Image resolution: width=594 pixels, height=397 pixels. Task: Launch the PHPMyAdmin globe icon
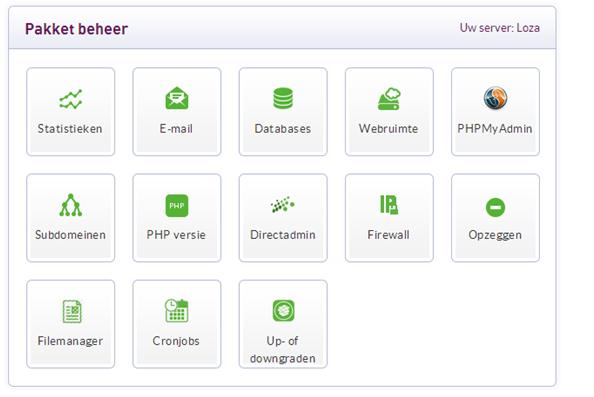coord(495,98)
